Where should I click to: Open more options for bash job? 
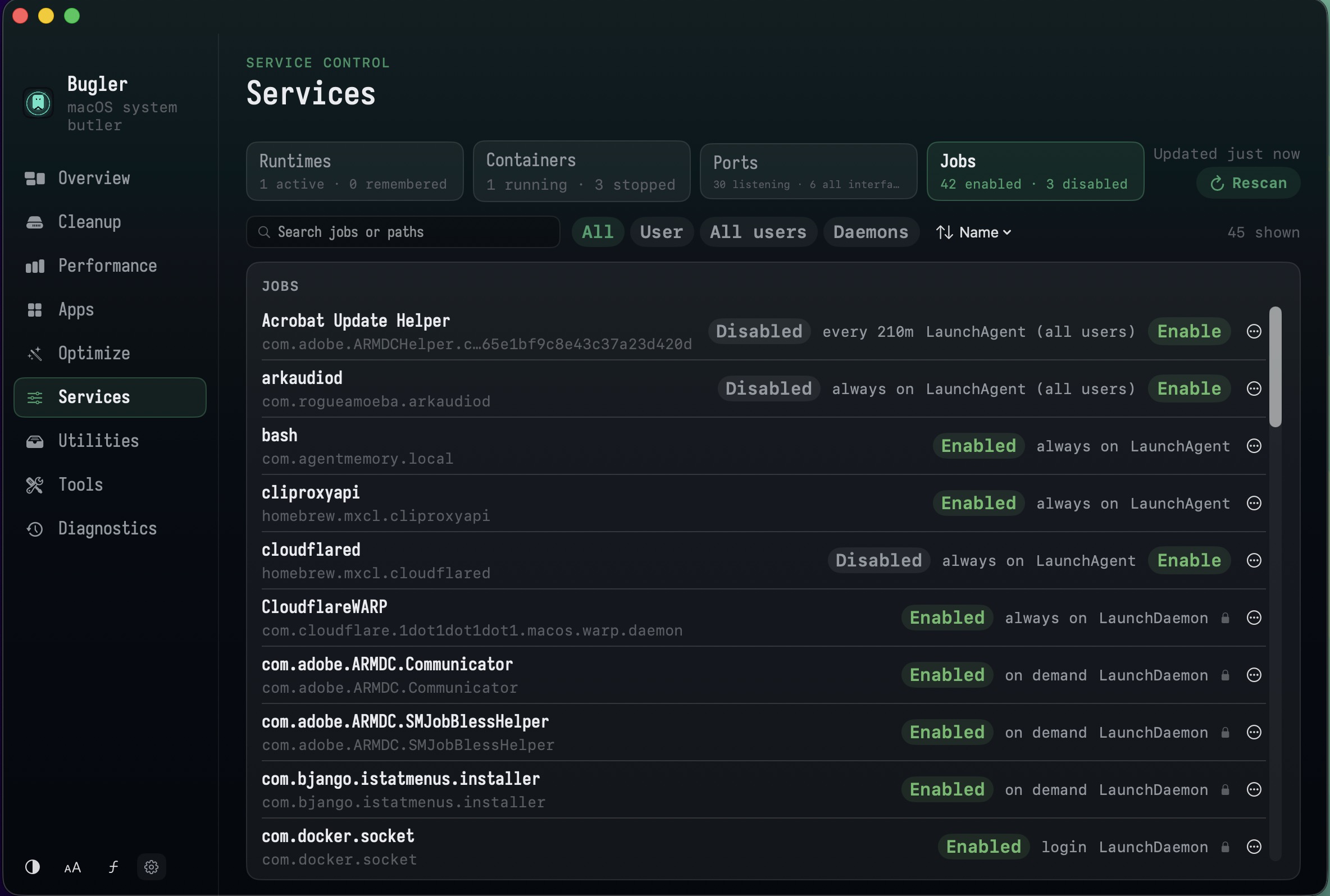[x=1254, y=446]
